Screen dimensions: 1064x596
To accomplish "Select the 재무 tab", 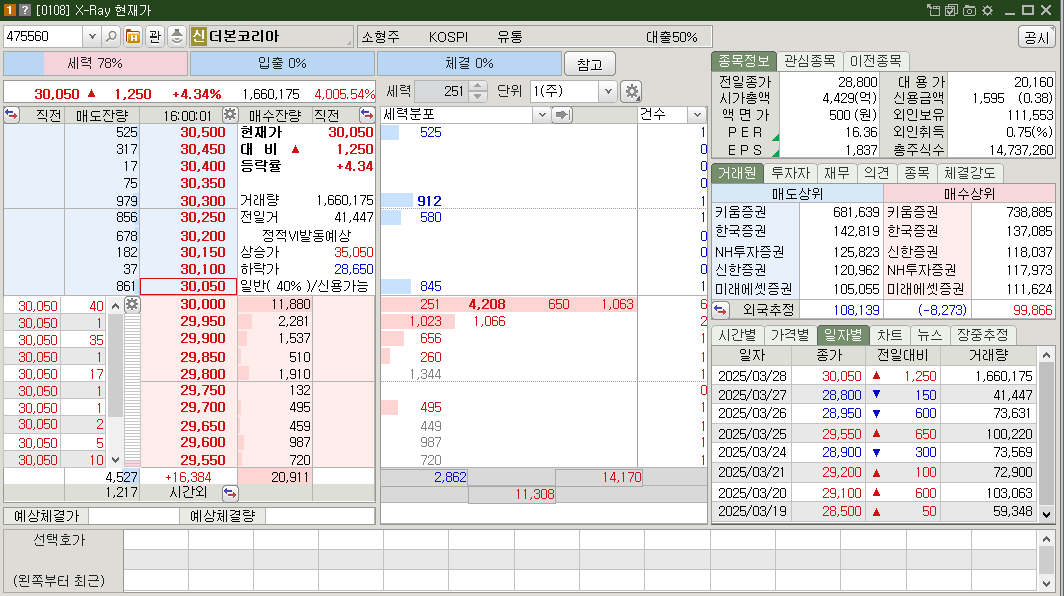I will click(x=837, y=173).
